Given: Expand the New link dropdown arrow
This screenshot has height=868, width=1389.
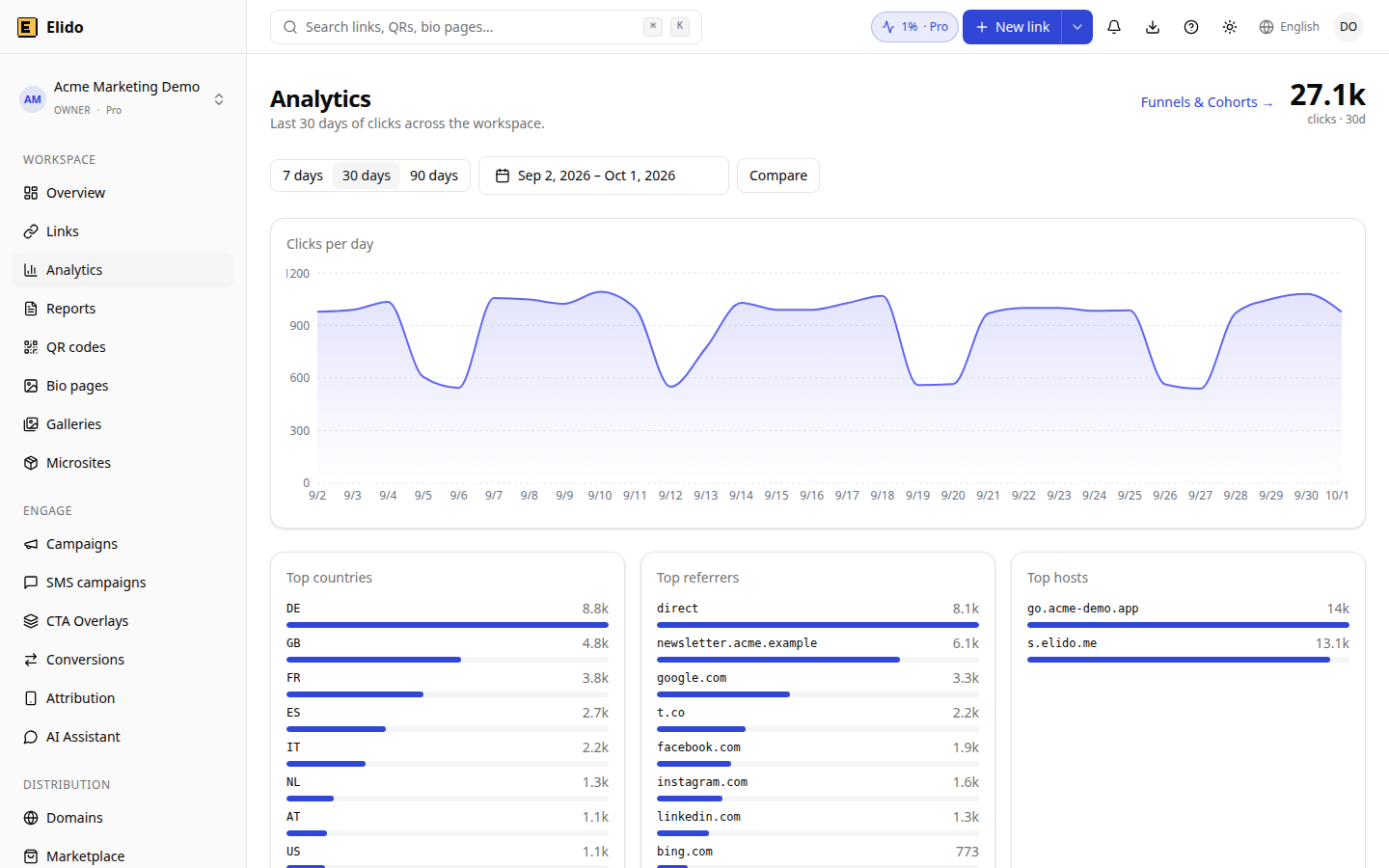Looking at the screenshot, I should (1077, 27).
